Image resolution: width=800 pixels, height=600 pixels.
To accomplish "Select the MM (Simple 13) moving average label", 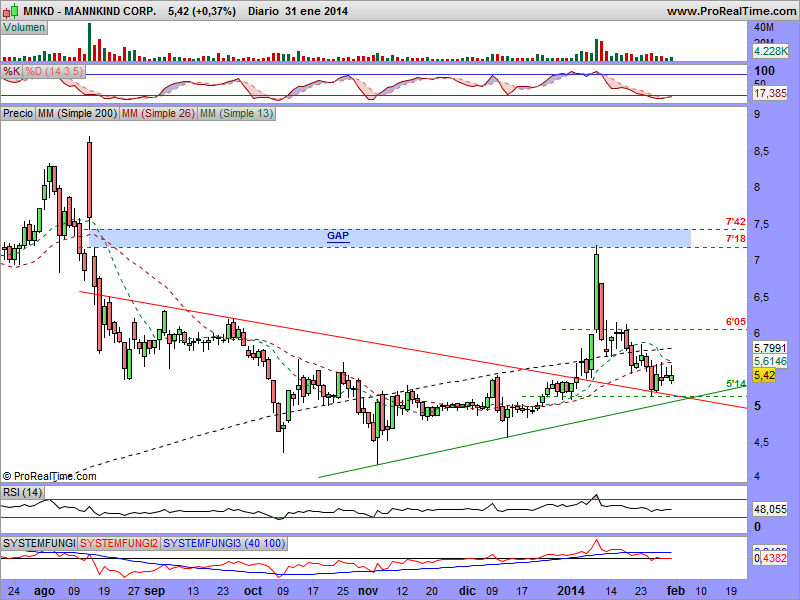I will 236,113.
